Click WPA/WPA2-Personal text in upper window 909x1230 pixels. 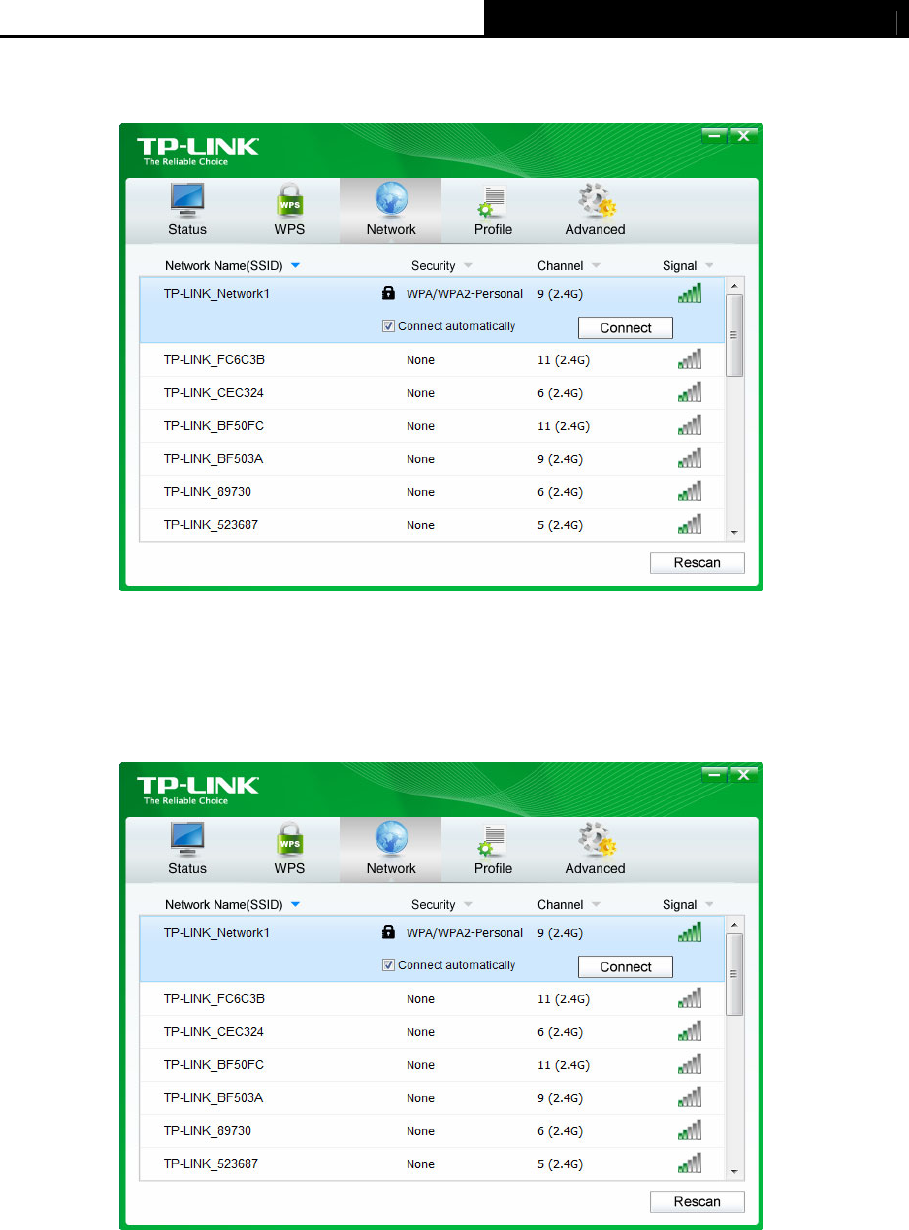click(x=464, y=294)
